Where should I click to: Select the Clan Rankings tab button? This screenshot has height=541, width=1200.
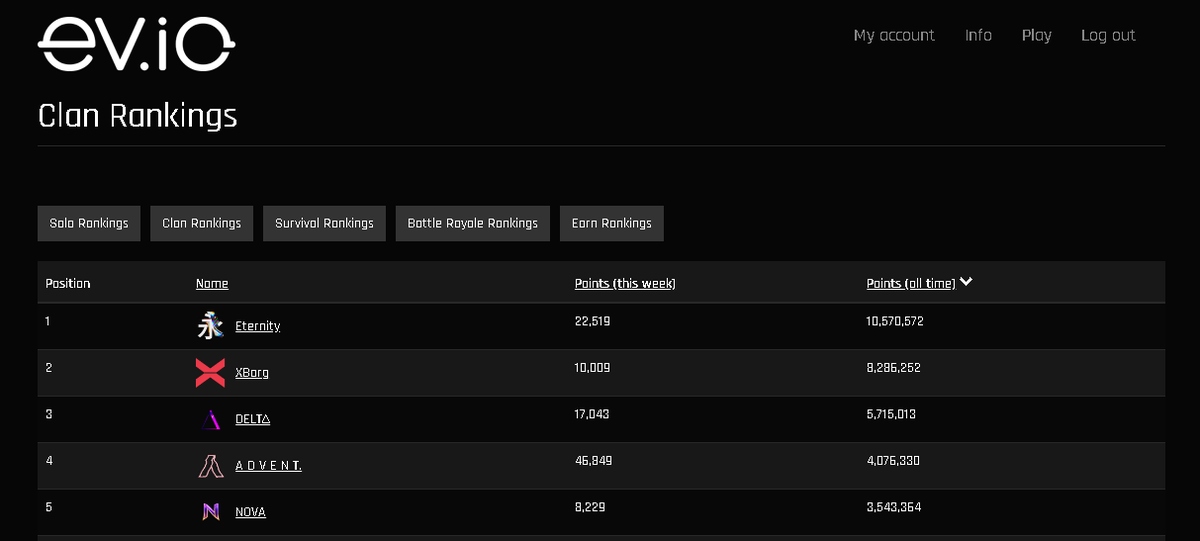tap(202, 223)
